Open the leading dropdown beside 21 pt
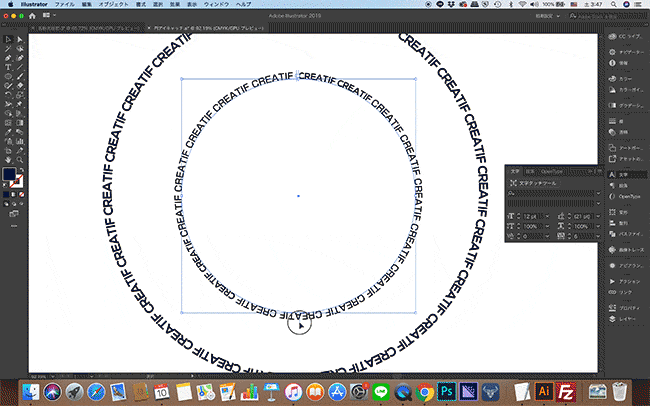Viewport: 650px width, 406px height. [598, 216]
